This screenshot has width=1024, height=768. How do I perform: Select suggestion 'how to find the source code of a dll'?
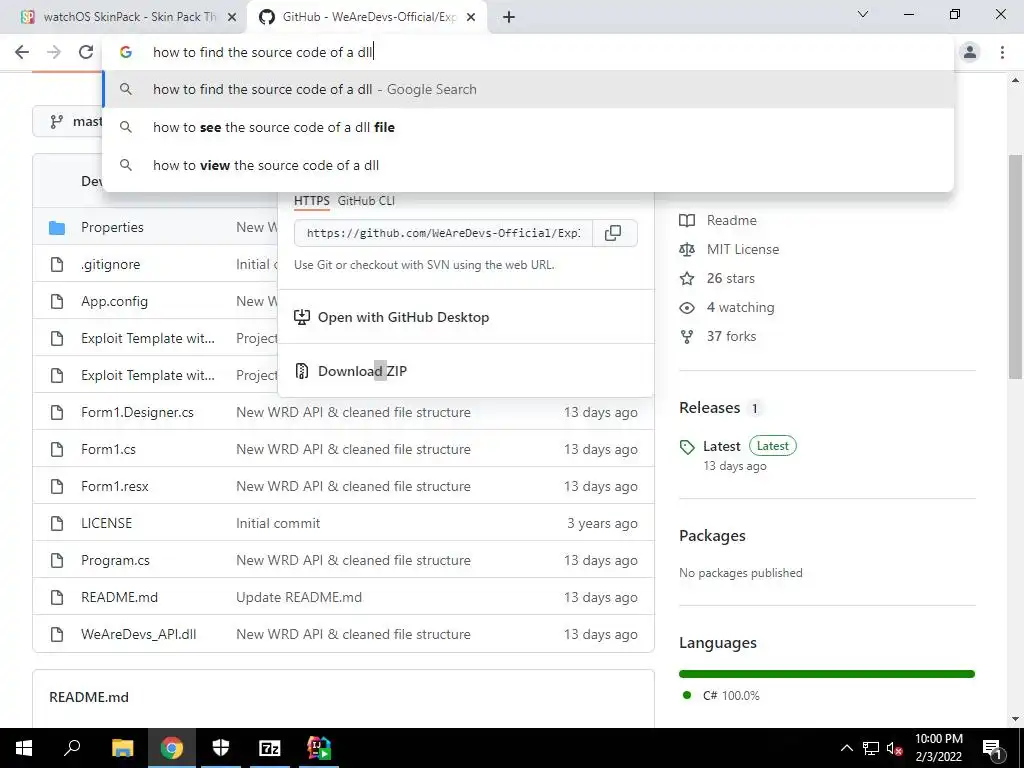pos(528,89)
